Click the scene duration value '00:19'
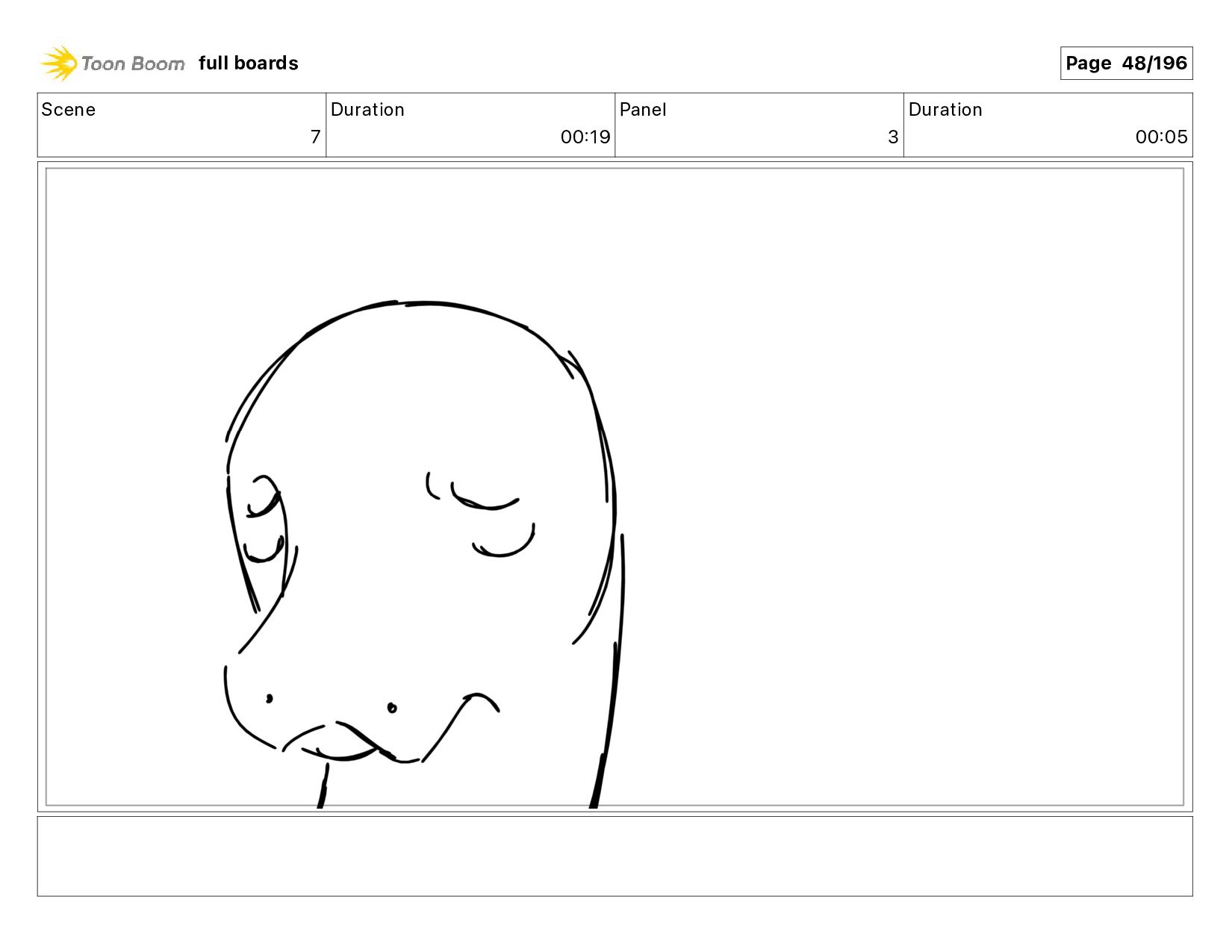This screenshot has width=1232, height=952. pos(585,137)
